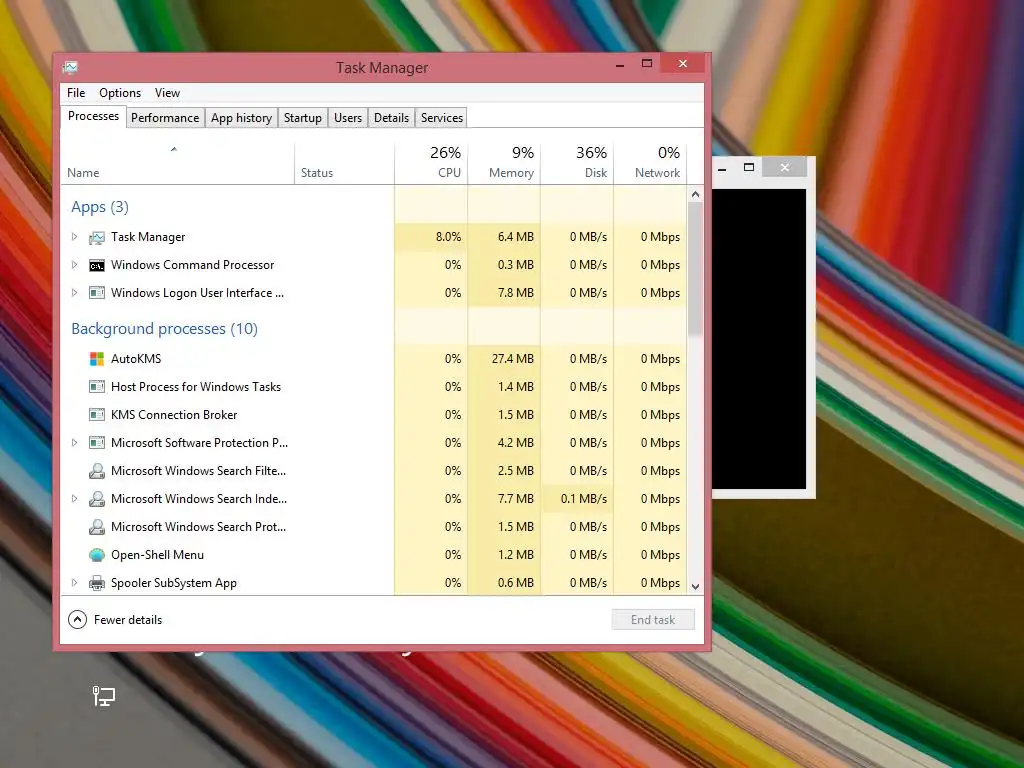
Task: Sort by the Memory column header
Action: click(504, 162)
